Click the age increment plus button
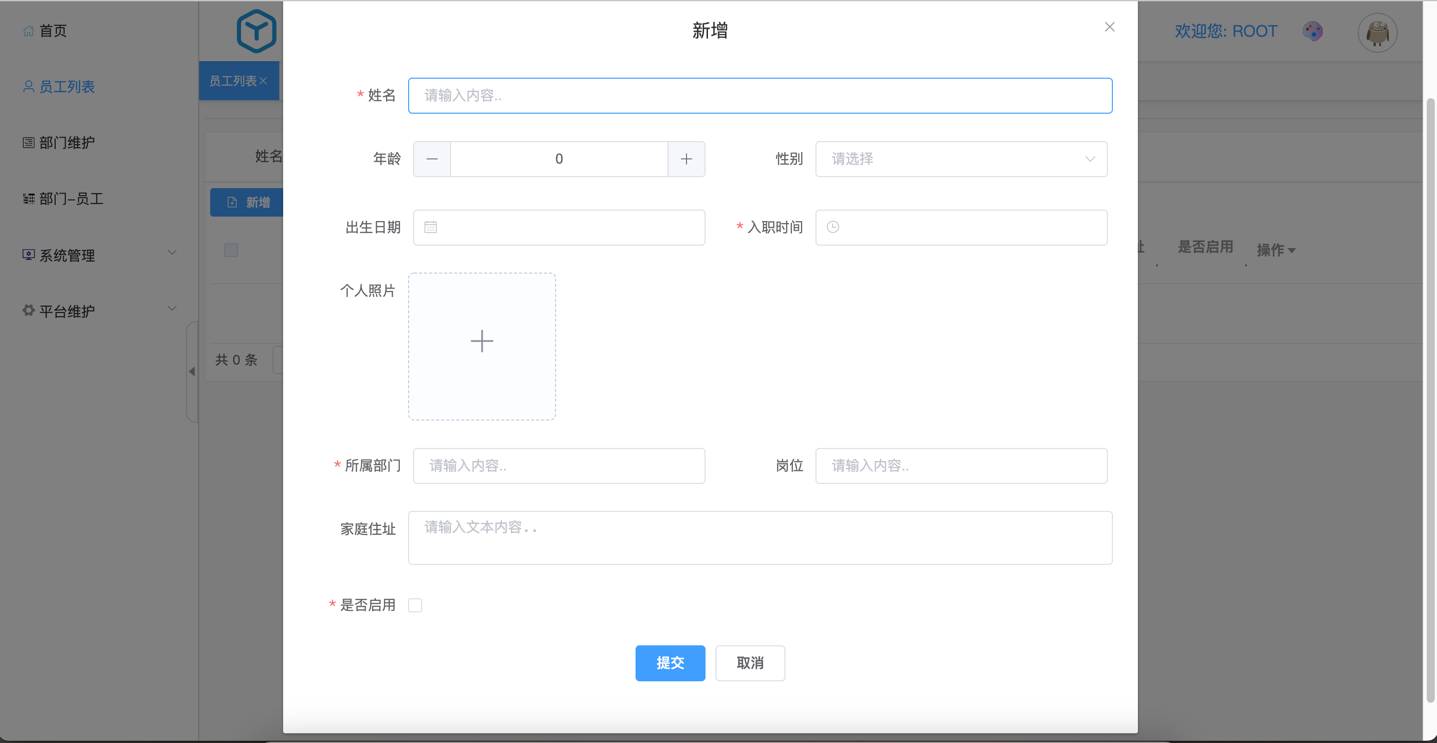1437x743 pixels. pyautogui.click(x=686, y=159)
